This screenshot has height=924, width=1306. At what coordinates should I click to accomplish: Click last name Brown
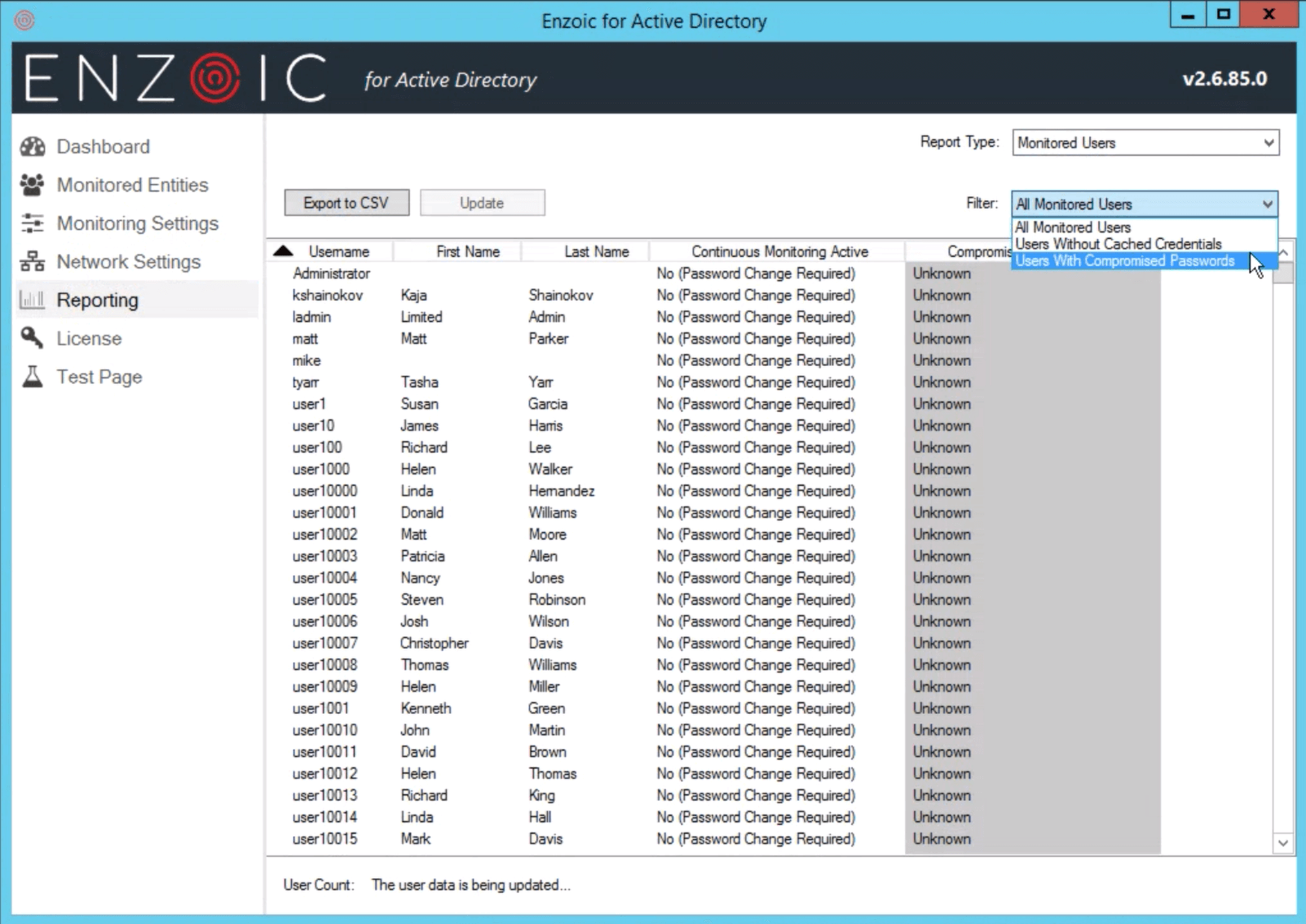(547, 752)
